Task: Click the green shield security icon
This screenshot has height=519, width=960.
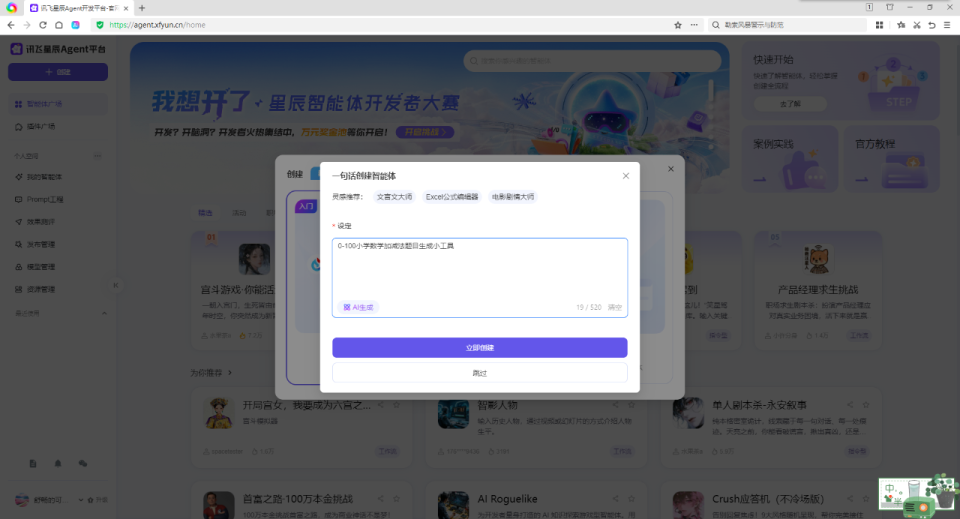Action: (x=100, y=25)
